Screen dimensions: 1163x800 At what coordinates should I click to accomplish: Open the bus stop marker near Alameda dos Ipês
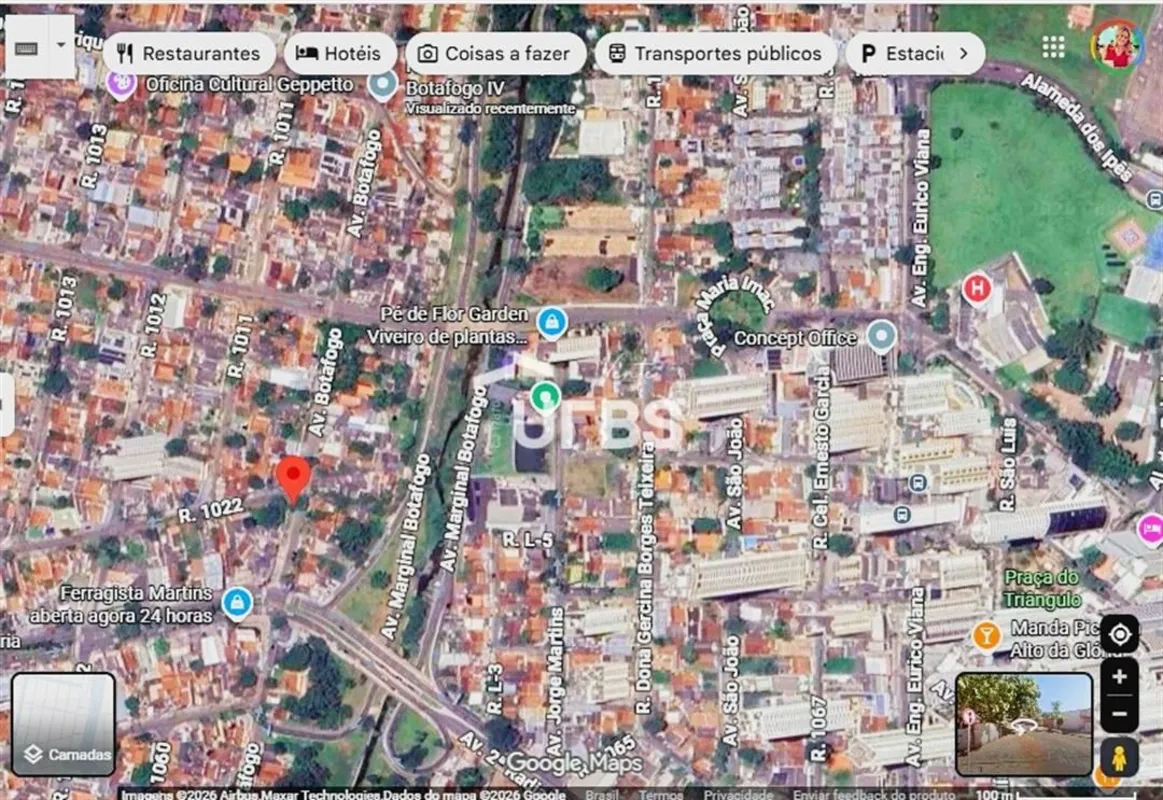pos(1155,199)
